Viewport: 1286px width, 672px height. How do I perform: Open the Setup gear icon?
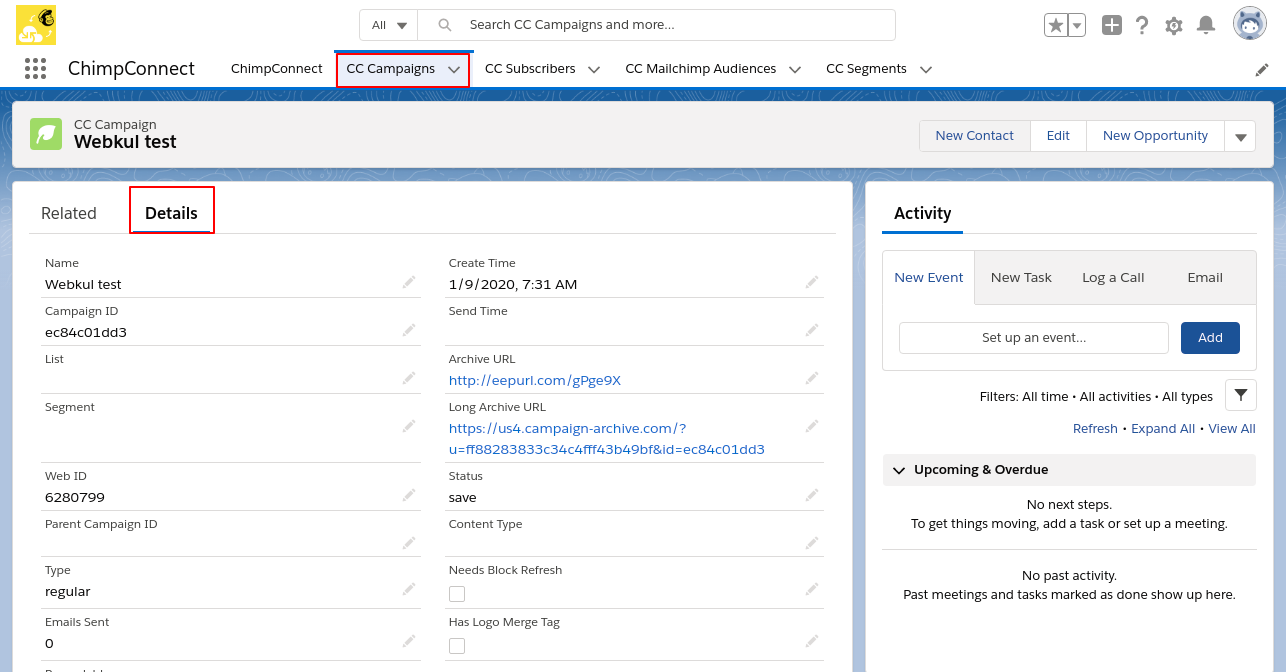(1174, 26)
